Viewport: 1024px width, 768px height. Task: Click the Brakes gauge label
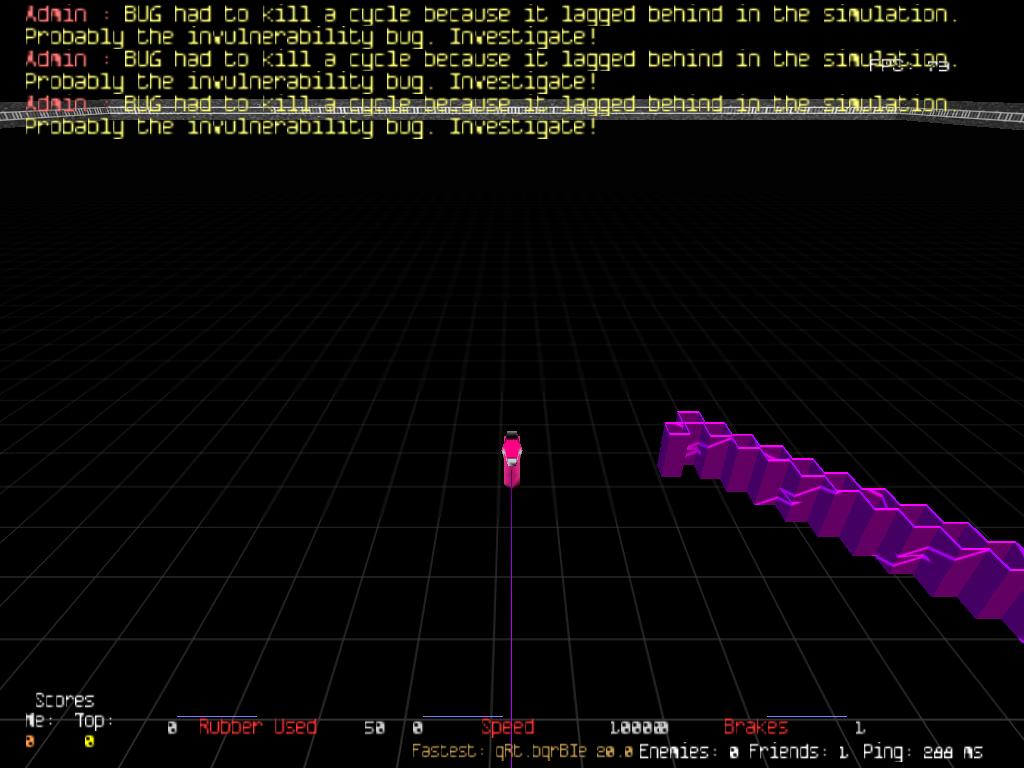pyautogui.click(x=755, y=727)
